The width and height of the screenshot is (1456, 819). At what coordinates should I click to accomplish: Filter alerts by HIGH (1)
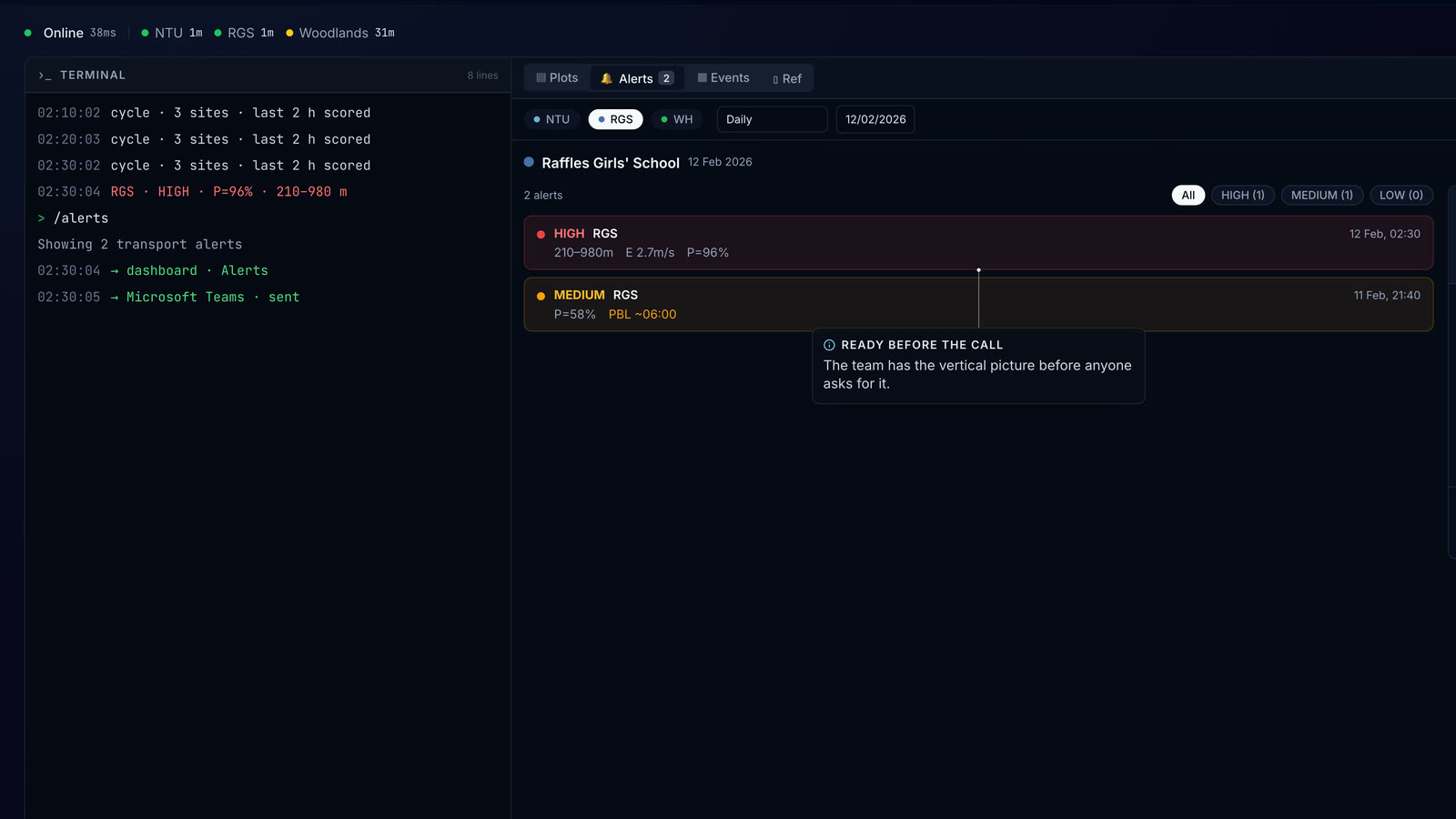click(x=1242, y=196)
